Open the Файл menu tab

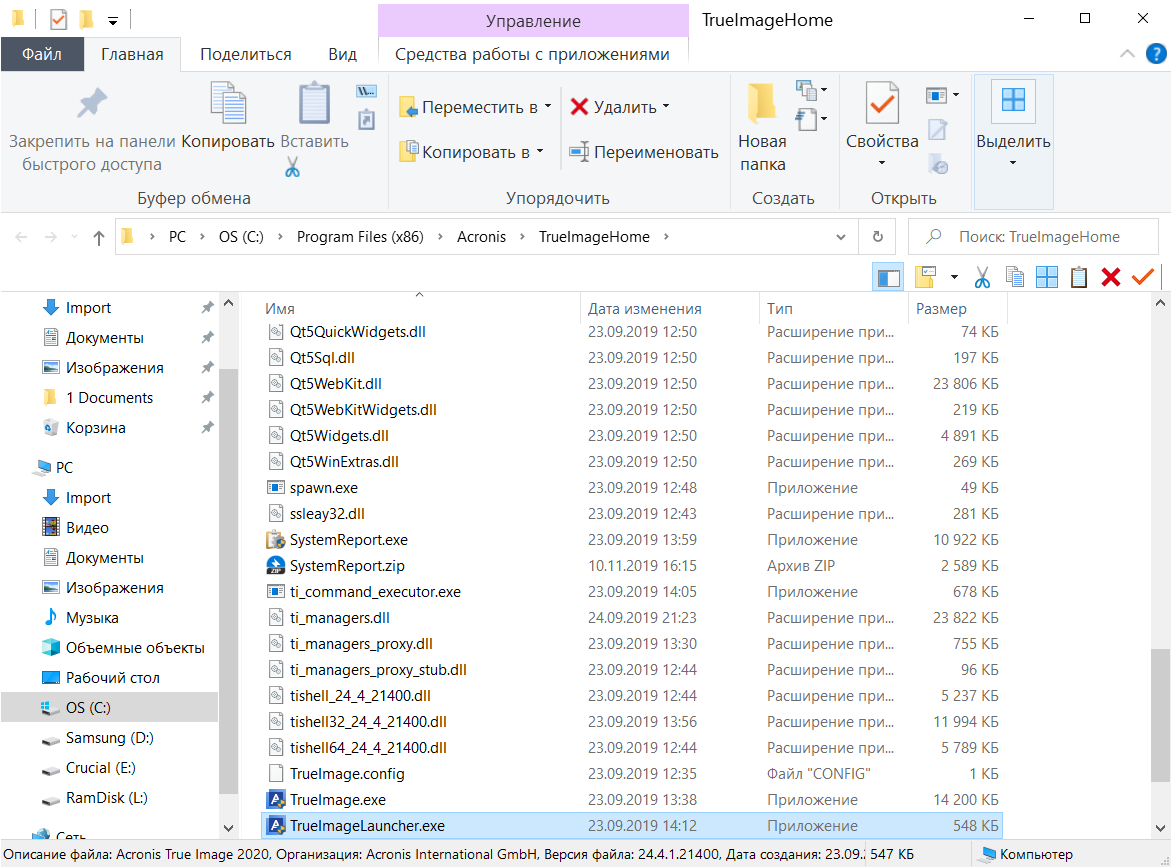[42, 54]
